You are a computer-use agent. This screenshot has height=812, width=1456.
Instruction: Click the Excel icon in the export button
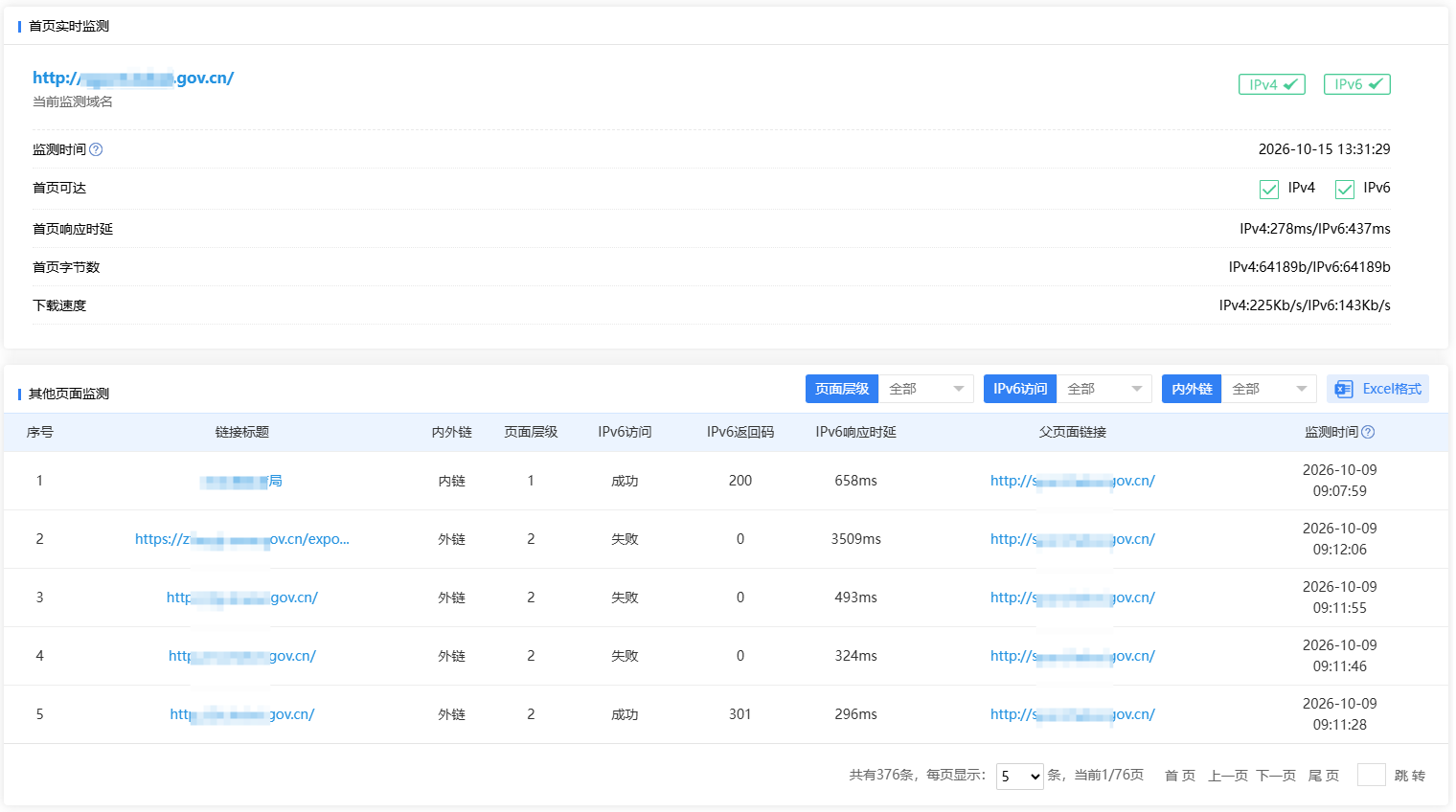pos(1344,389)
